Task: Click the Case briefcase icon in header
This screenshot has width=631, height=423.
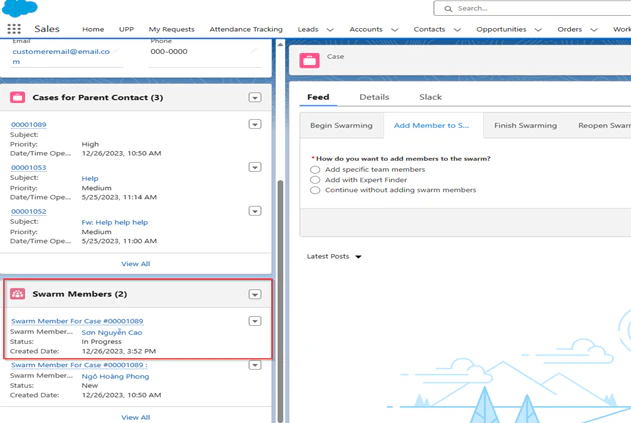Action: [309, 60]
